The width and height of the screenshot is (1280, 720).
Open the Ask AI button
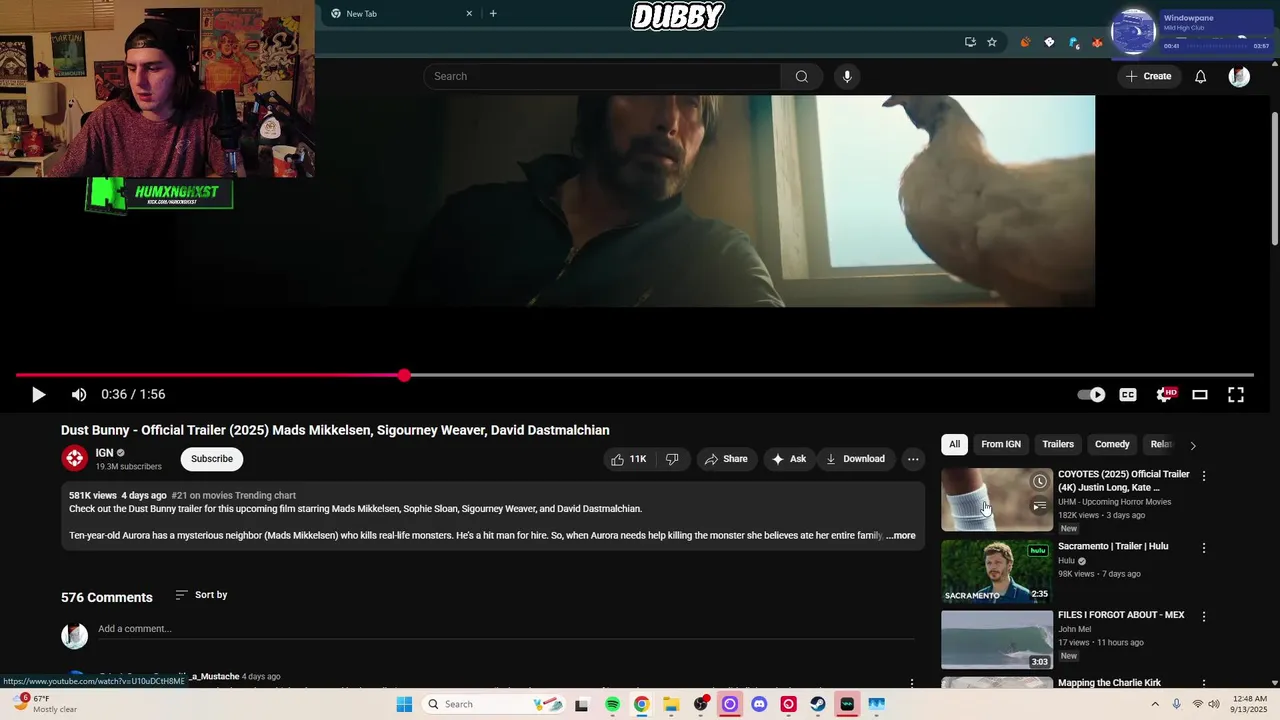[789, 459]
